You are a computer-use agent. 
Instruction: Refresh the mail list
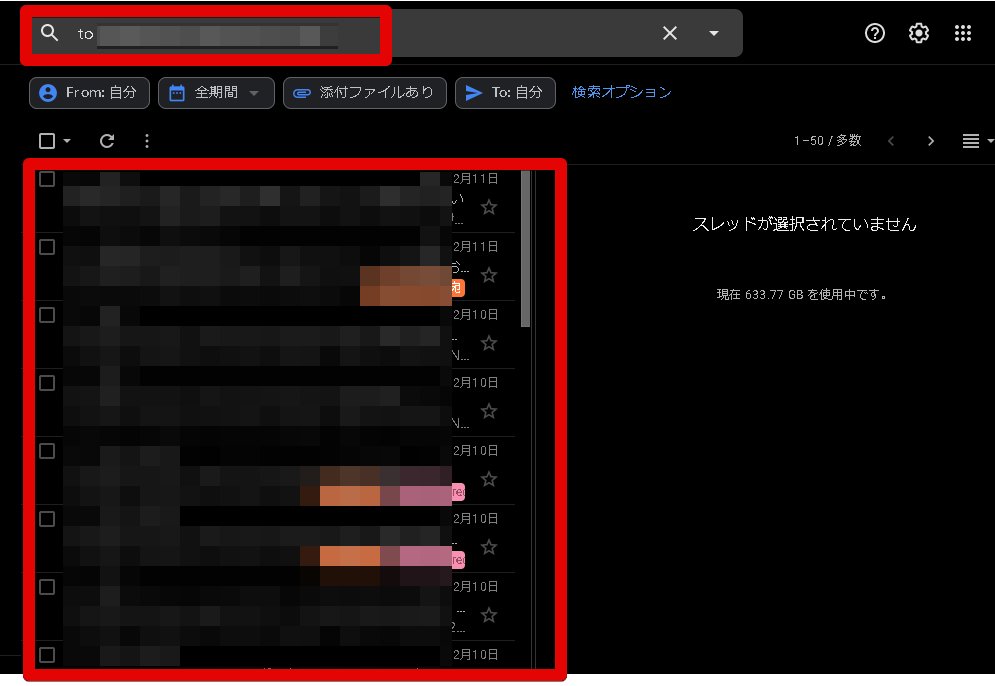coord(107,141)
